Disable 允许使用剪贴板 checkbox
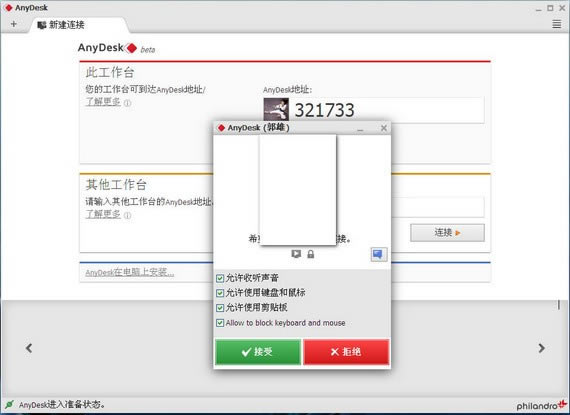The width and height of the screenshot is (570, 415). (x=220, y=308)
